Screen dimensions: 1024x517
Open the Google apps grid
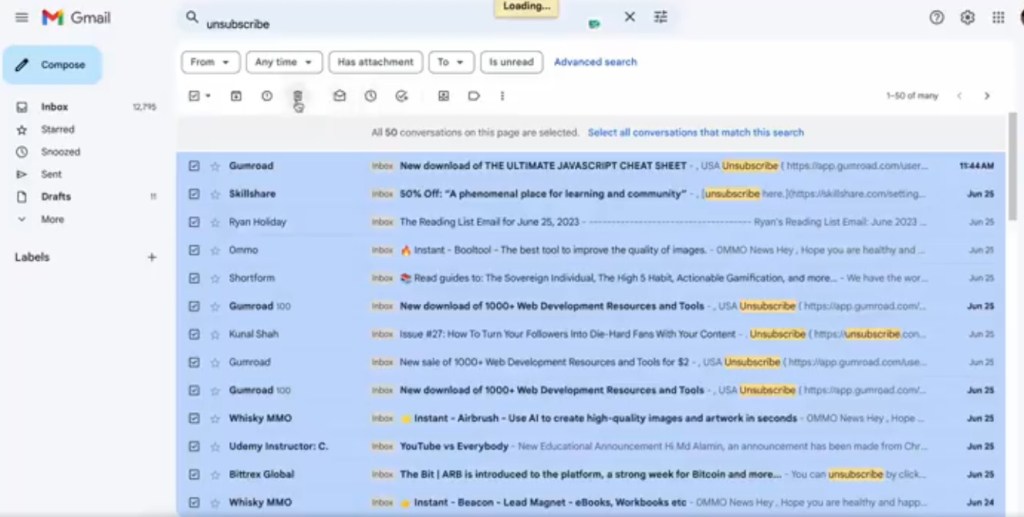click(x=998, y=18)
